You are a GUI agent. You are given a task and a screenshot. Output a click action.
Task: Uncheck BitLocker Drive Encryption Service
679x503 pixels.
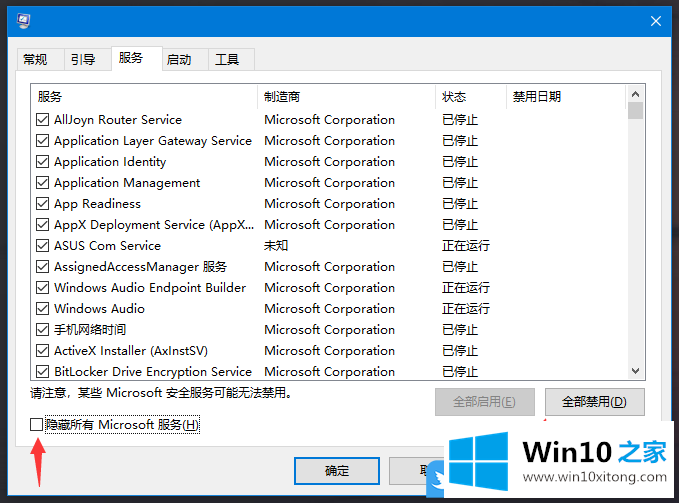(42, 371)
